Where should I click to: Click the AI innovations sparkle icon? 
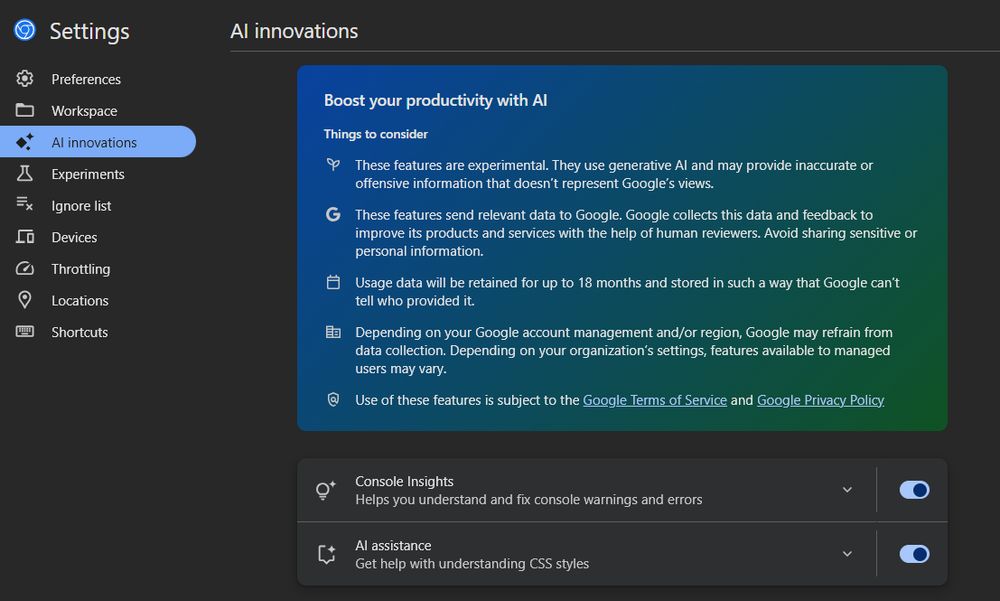pyautogui.click(x=25, y=142)
